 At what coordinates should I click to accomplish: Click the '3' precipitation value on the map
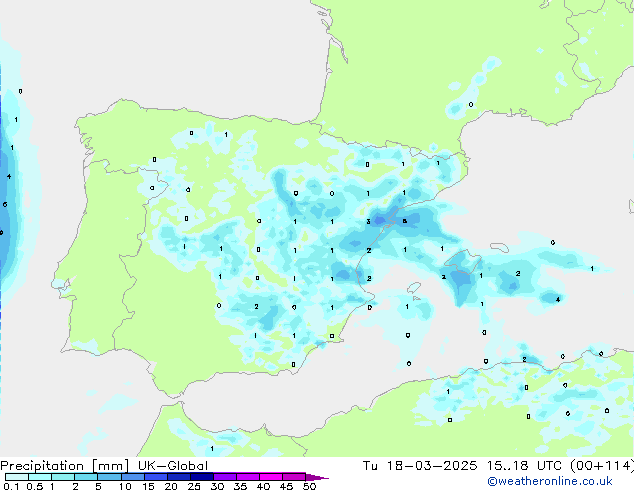(x=368, y=222)
